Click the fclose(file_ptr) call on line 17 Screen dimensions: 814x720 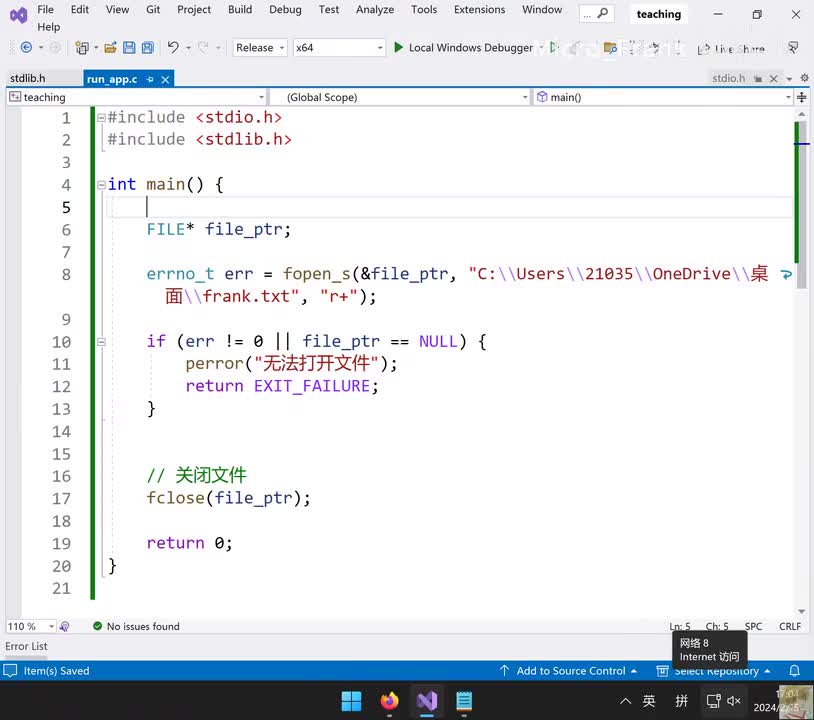(x=228, y=498)
